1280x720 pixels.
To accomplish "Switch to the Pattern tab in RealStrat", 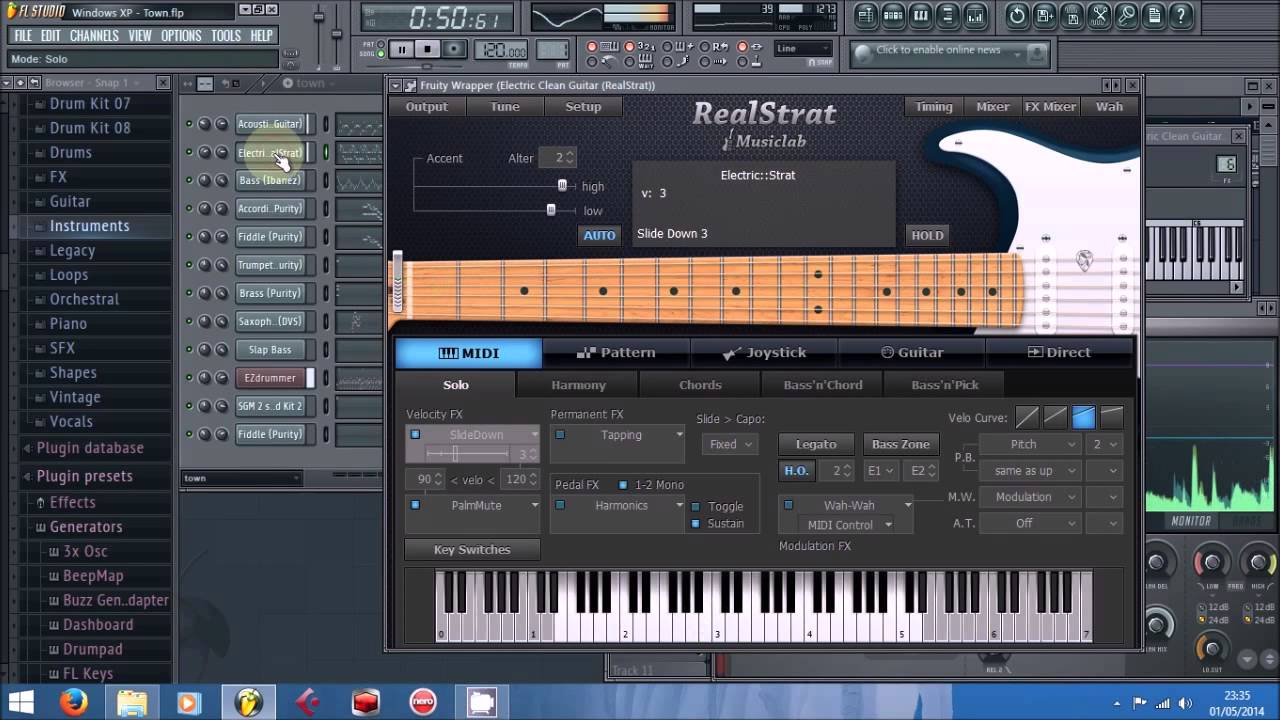I will [x=616, y=352].
